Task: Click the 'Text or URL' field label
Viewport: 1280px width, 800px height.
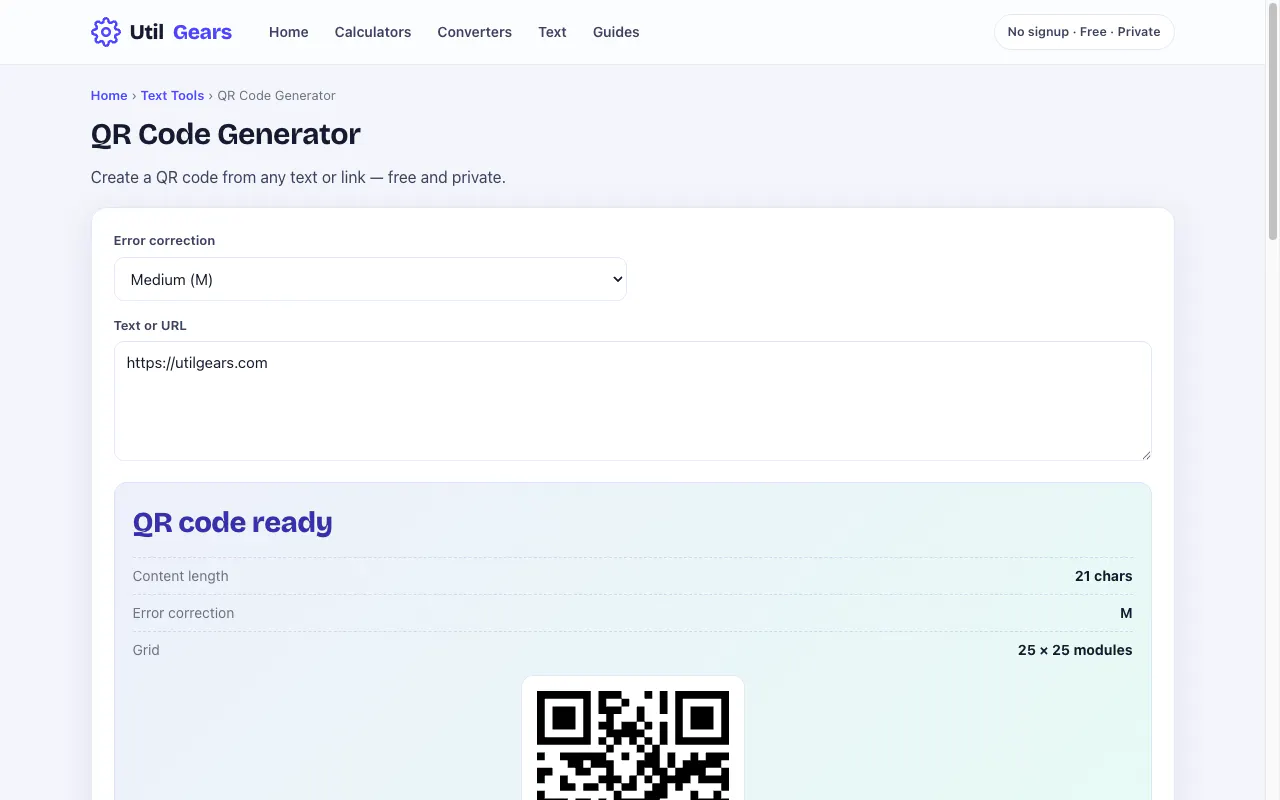Action: click(x=150, y=326)
